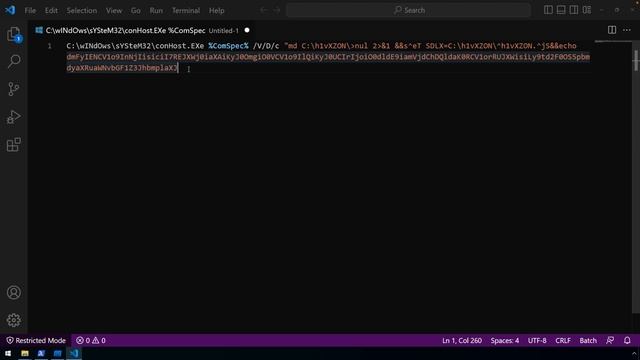Click the Windows Start button
640x360 pixels.
pos(8,353)
